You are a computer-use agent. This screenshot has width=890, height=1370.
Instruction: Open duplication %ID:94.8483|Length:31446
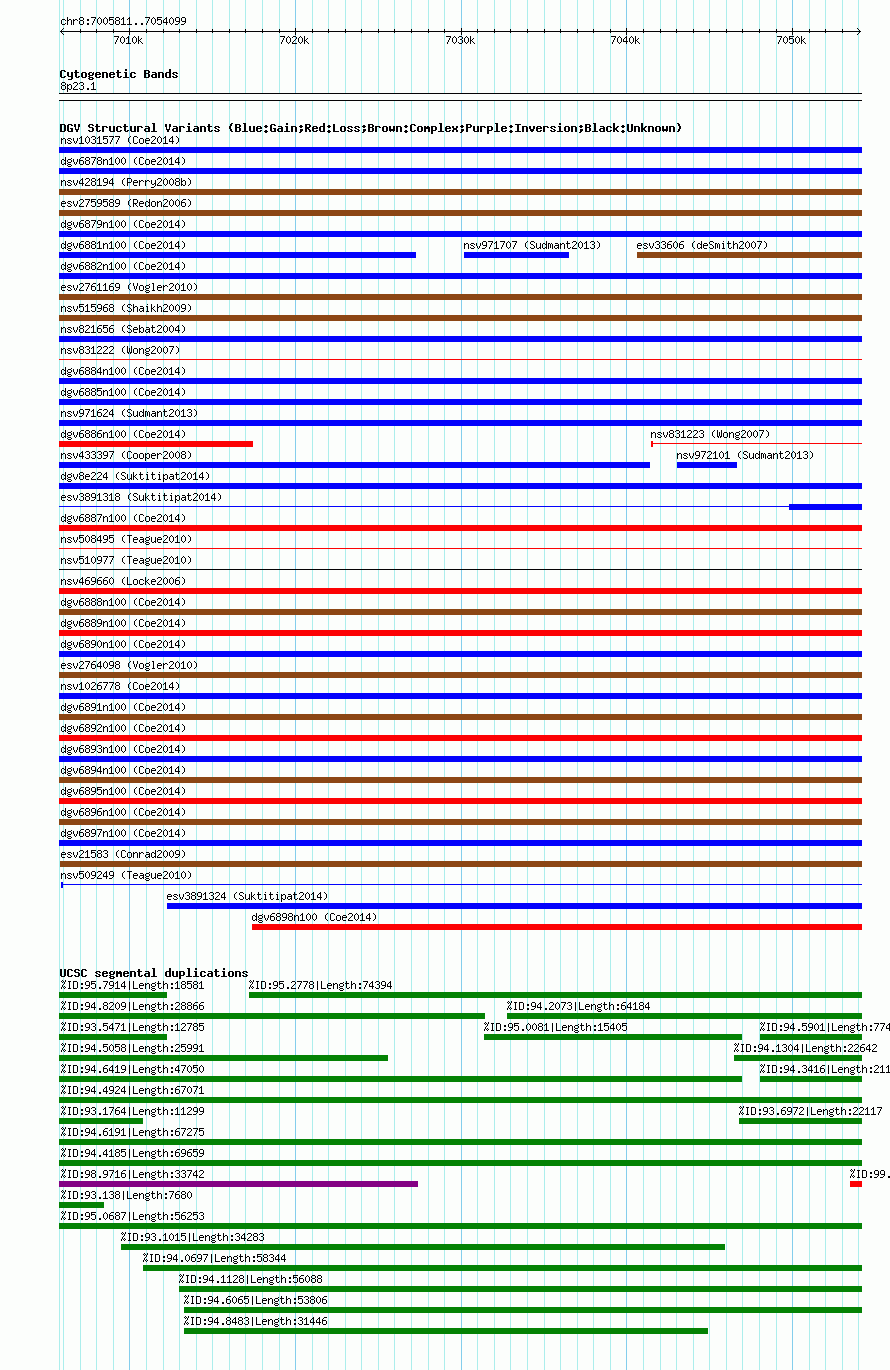(256, 1322)
